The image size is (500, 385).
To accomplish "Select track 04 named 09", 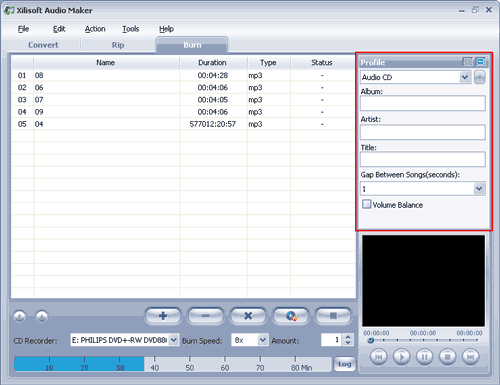I will click(x=183, y=112).
